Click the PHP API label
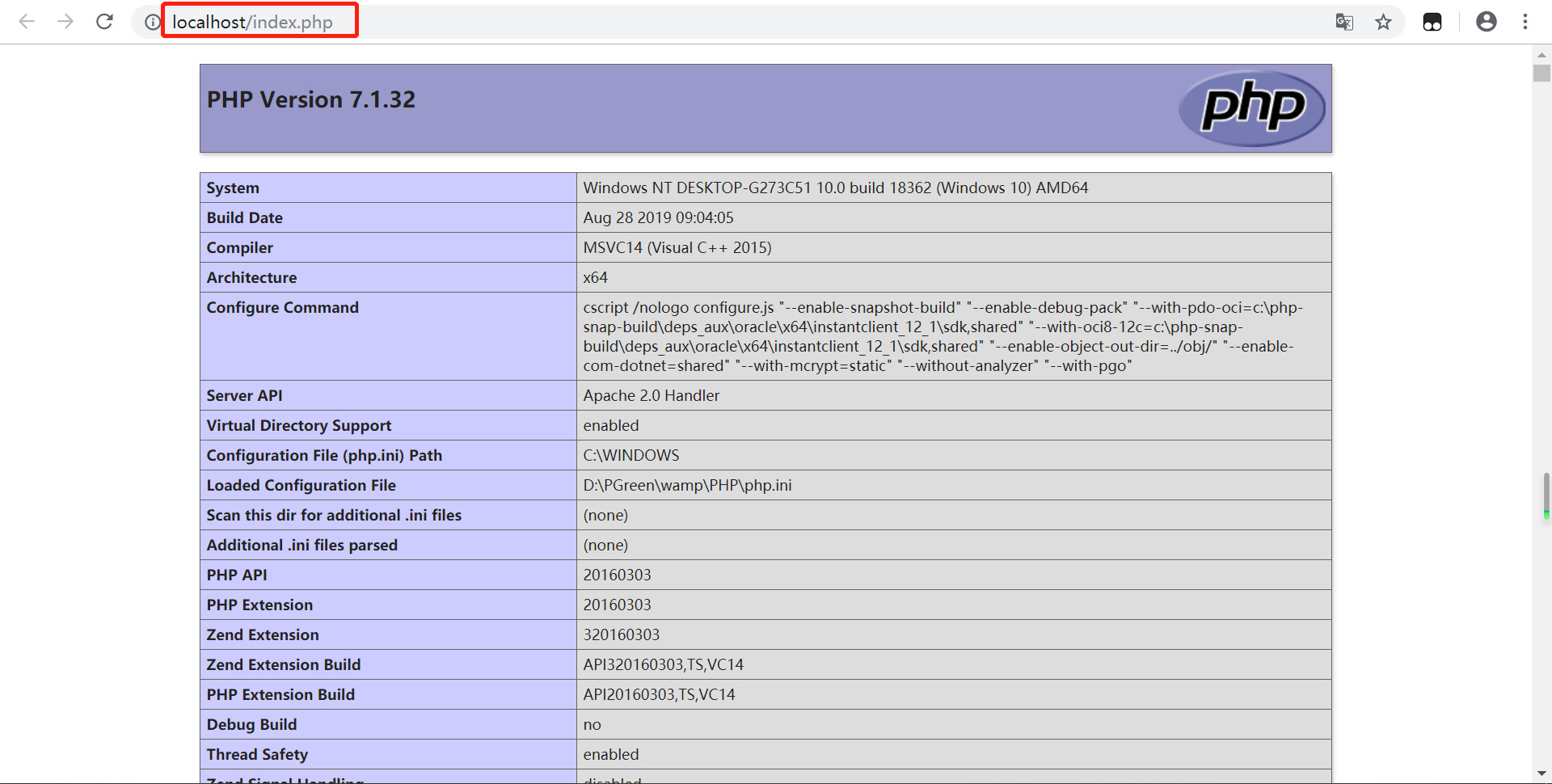The width and height of the screenshot is (1552, 784). click(x=236, y=575)
